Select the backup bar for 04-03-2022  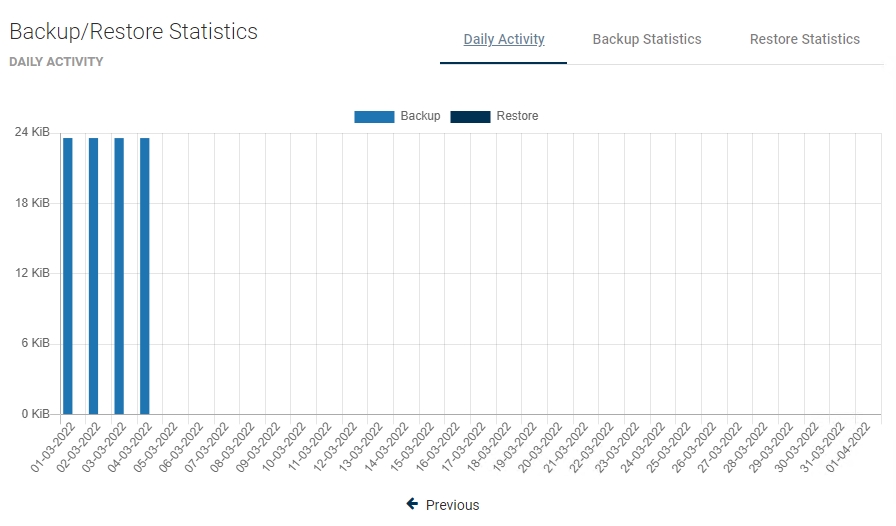145,275
